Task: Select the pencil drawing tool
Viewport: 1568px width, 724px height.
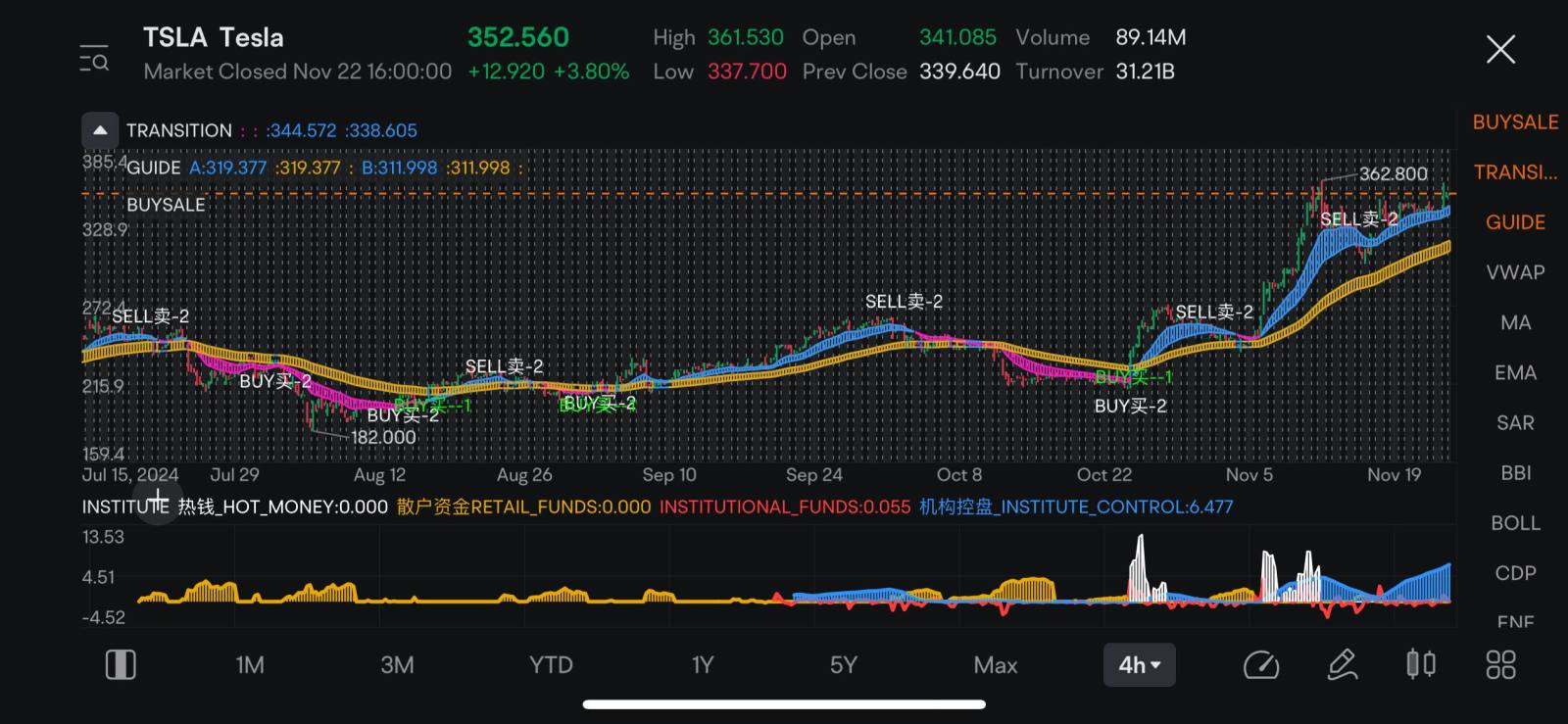Action: tap(1342, 665)
